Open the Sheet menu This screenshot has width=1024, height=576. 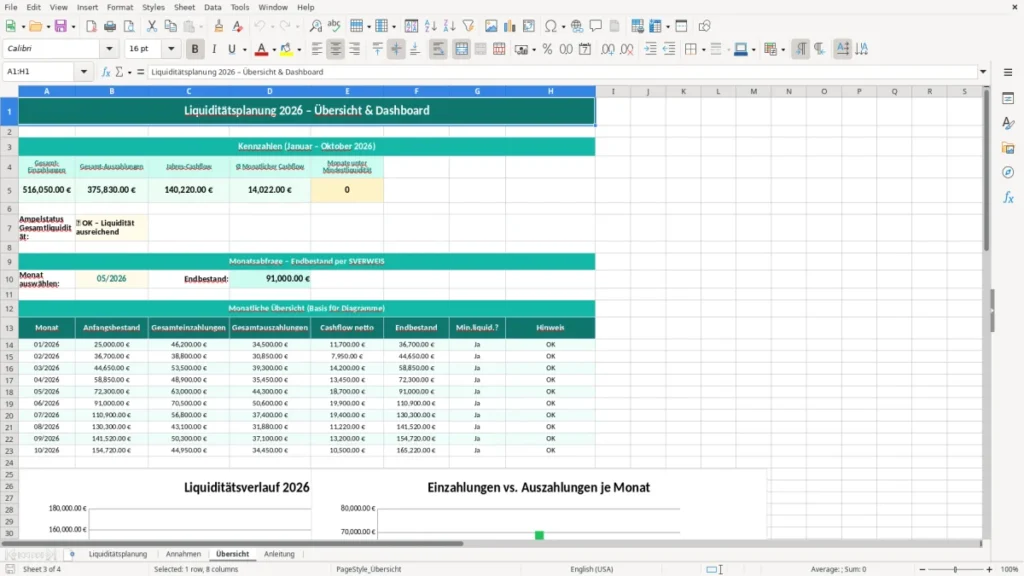[184, 7]
